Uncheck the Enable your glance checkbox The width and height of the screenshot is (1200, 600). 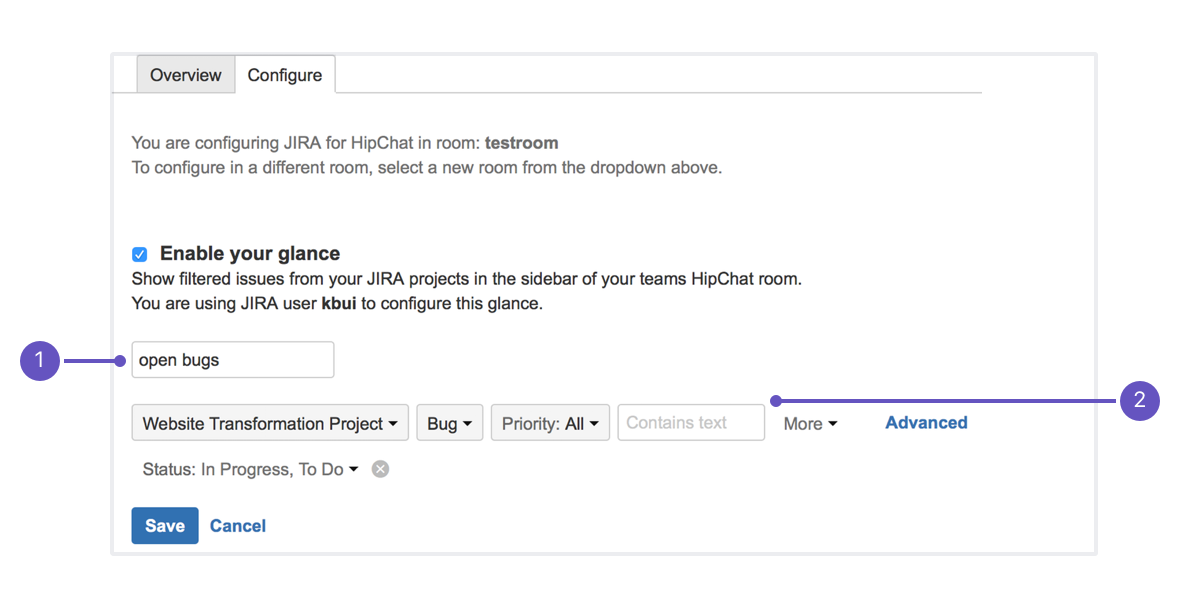tap(140, 254)
